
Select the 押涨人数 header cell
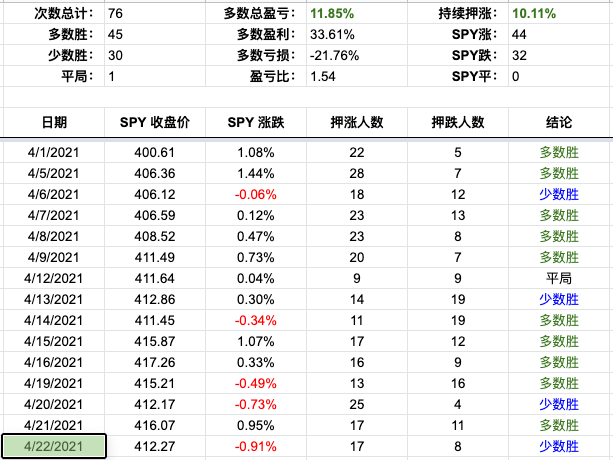pyautogui.click(x=357, y=122)
